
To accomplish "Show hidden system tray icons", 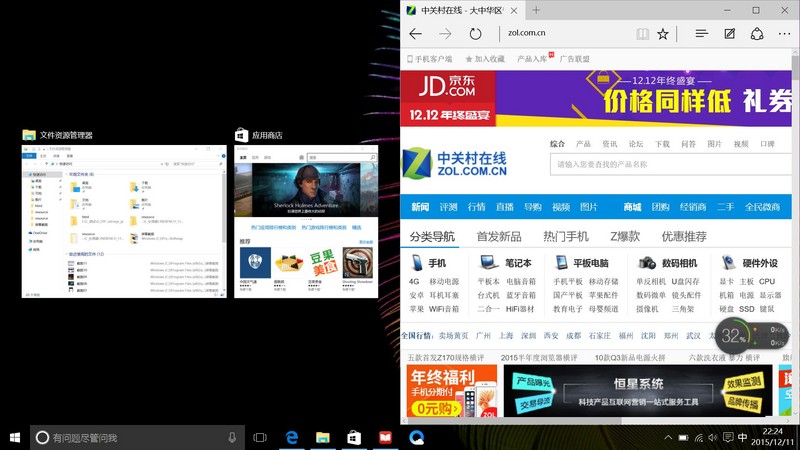I will (x=668, y=438).
